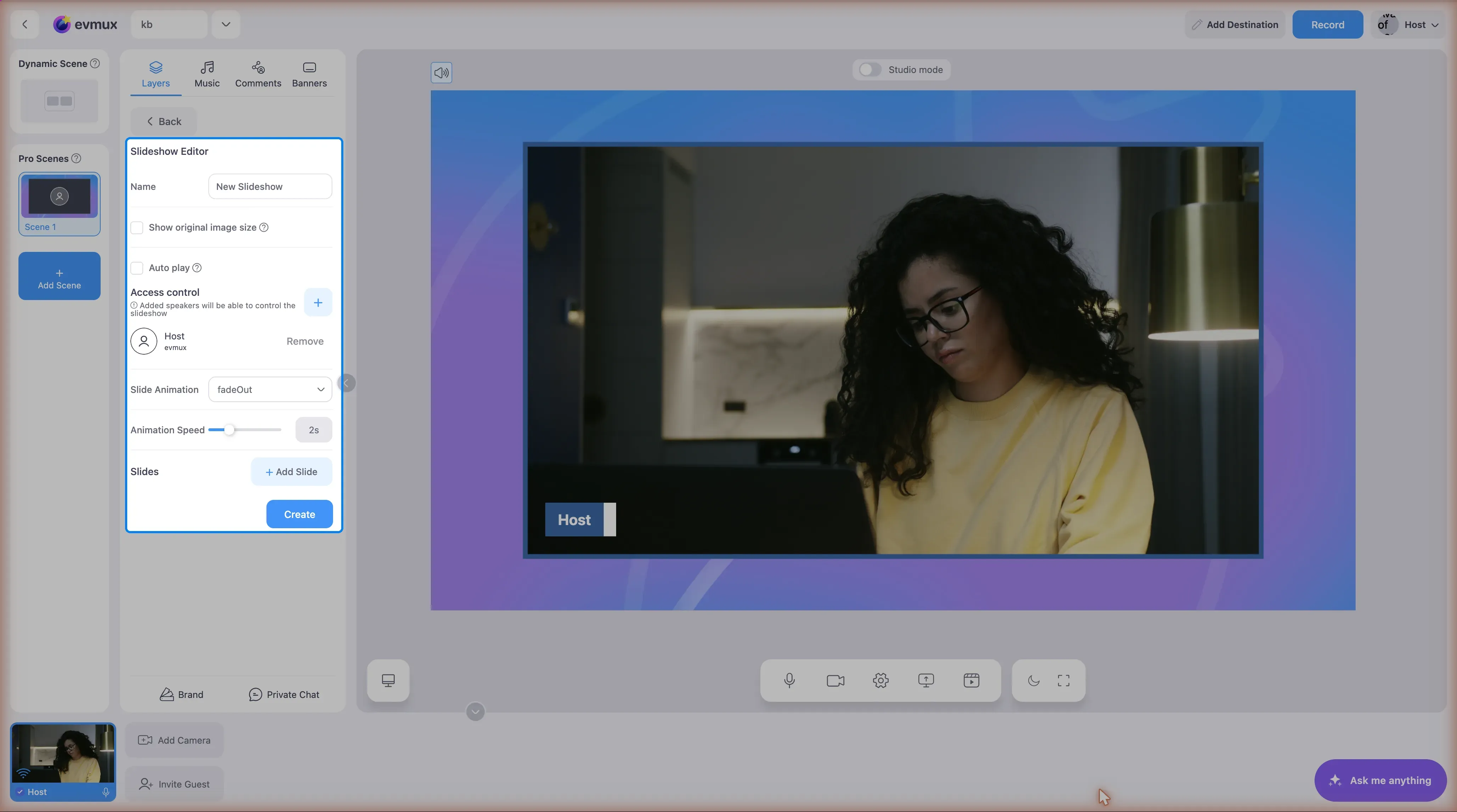The image size is (1457, 812).
Task: Click the Host avatar in Access control
Action: click(144, 341)
